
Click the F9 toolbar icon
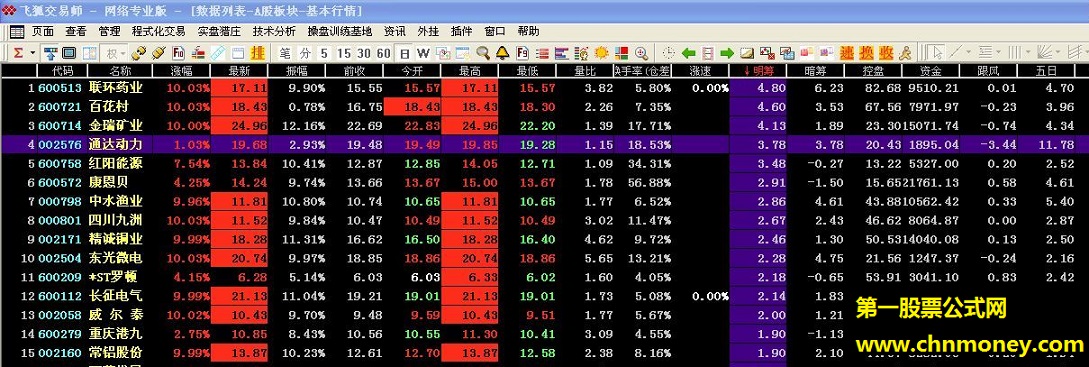pos(523,53)
